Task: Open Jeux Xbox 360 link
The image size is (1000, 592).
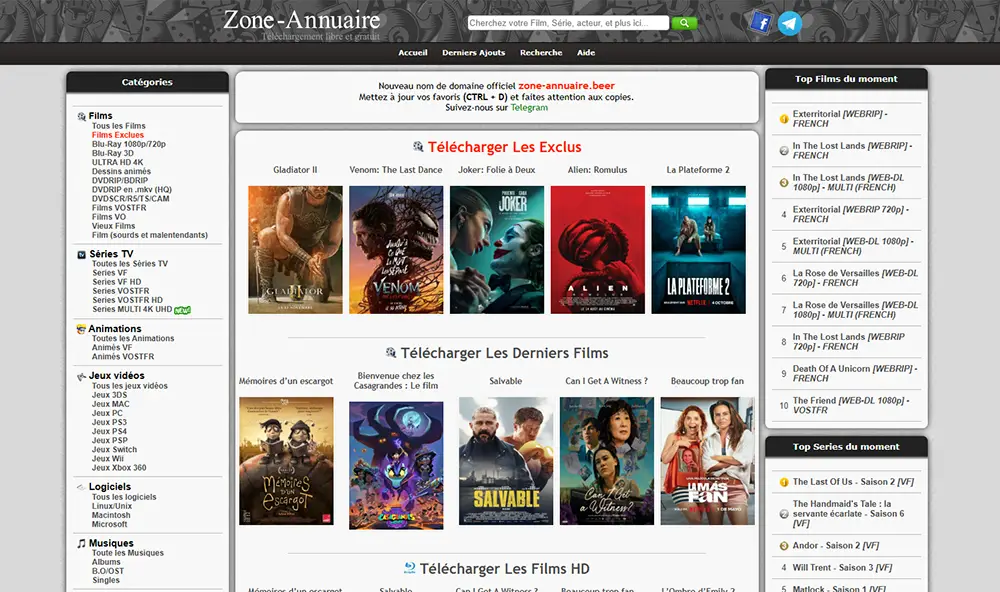Action: tap(119, 468)
